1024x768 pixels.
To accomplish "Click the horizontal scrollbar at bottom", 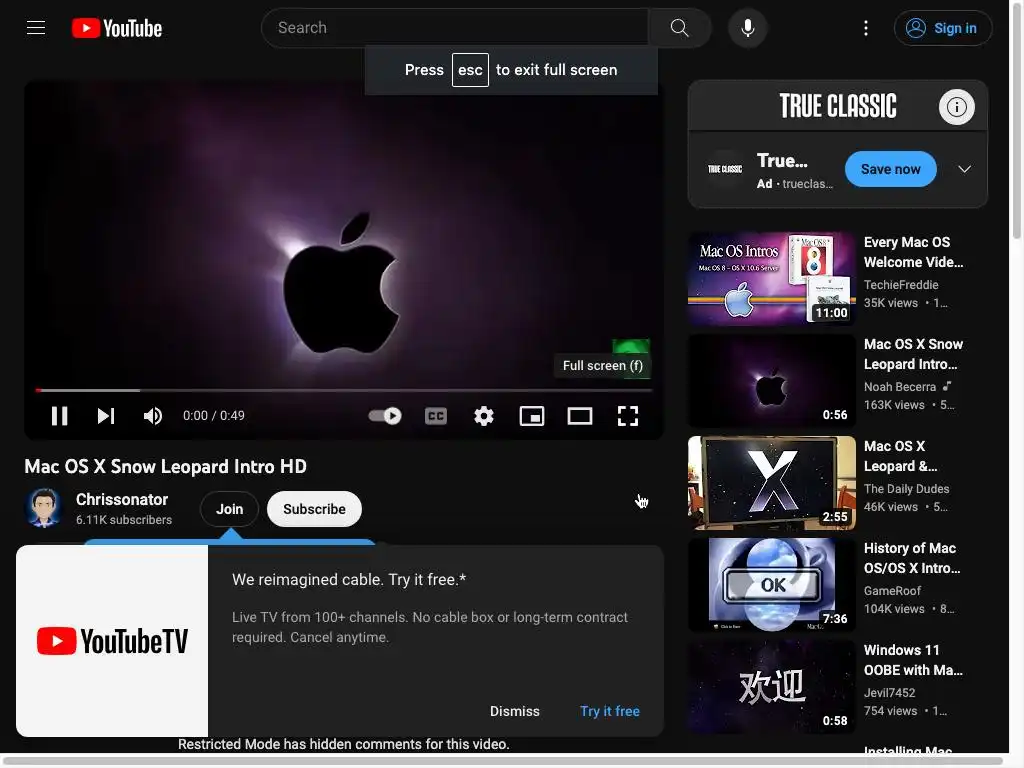I will click(x=503, y=760).
